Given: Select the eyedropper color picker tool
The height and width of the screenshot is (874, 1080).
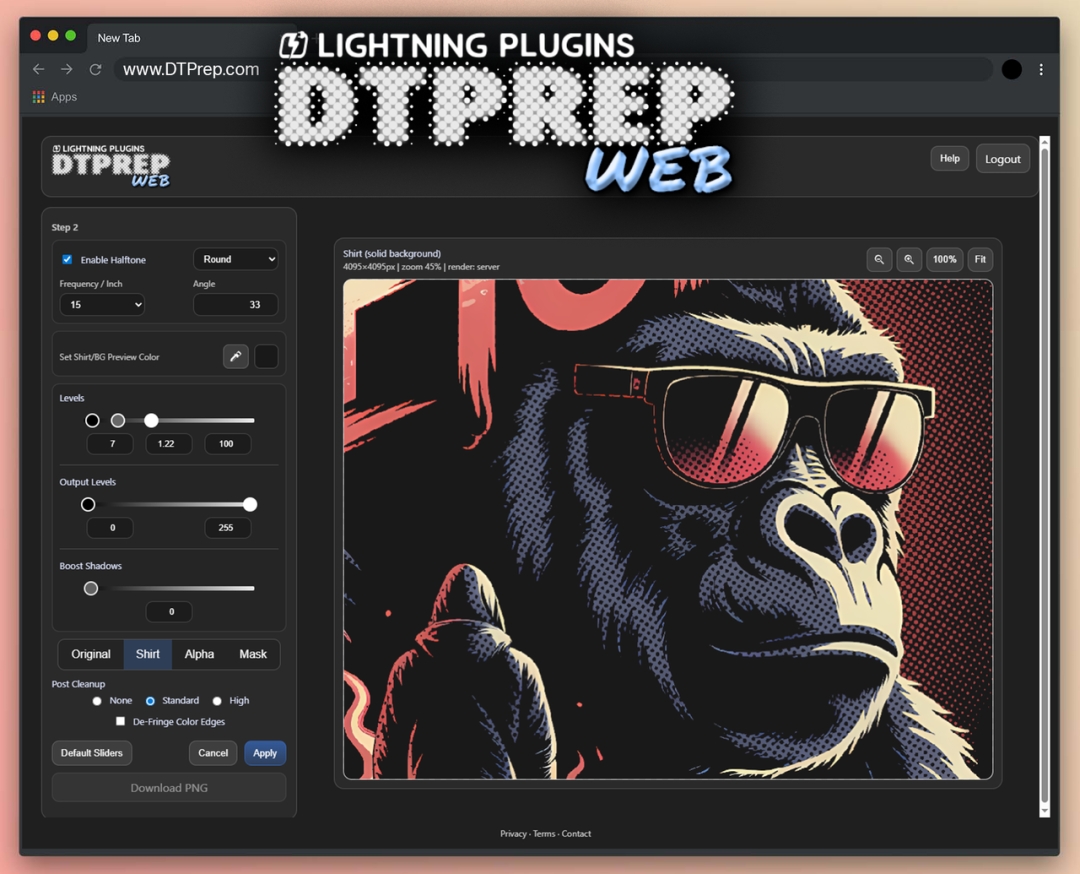Looking at the screenshot, I should pyautogui.click(x=236, y=357).
